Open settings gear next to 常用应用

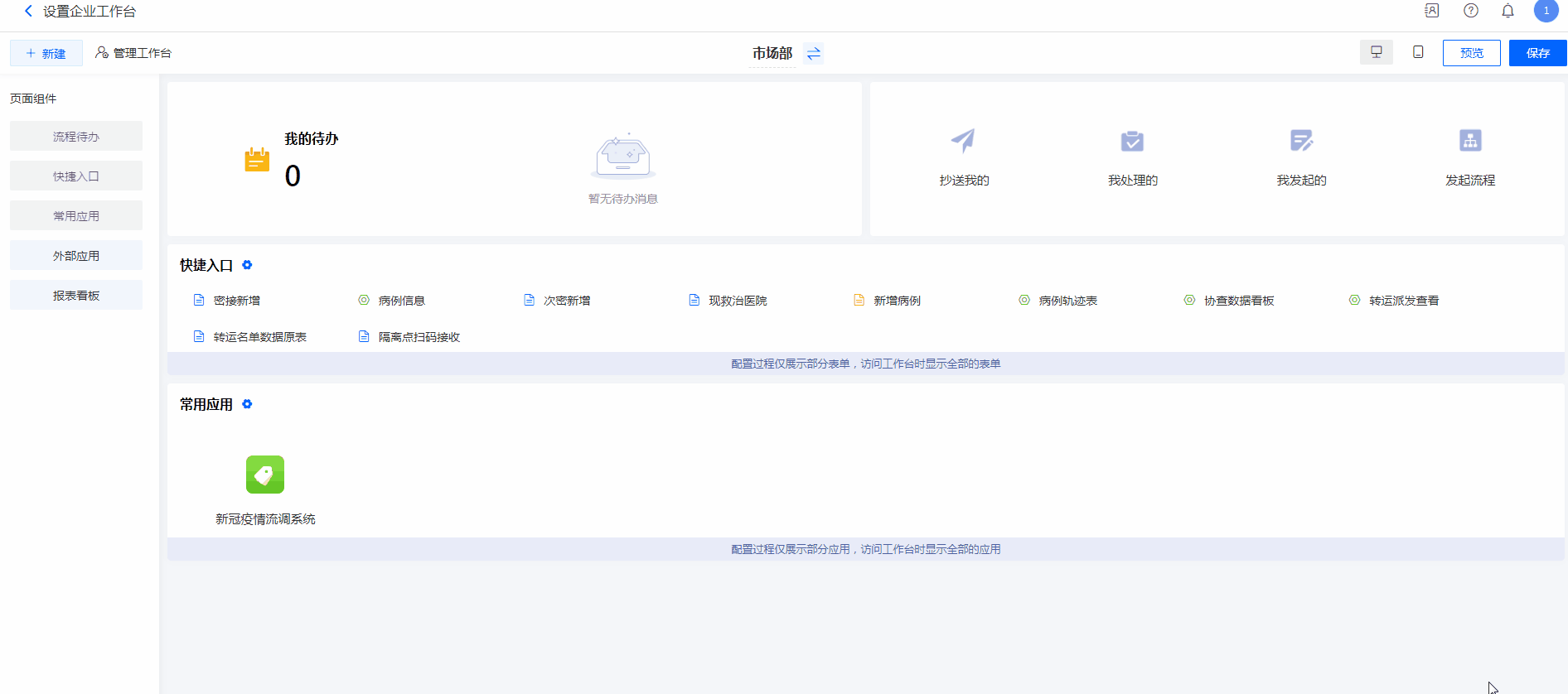point(247,404)
